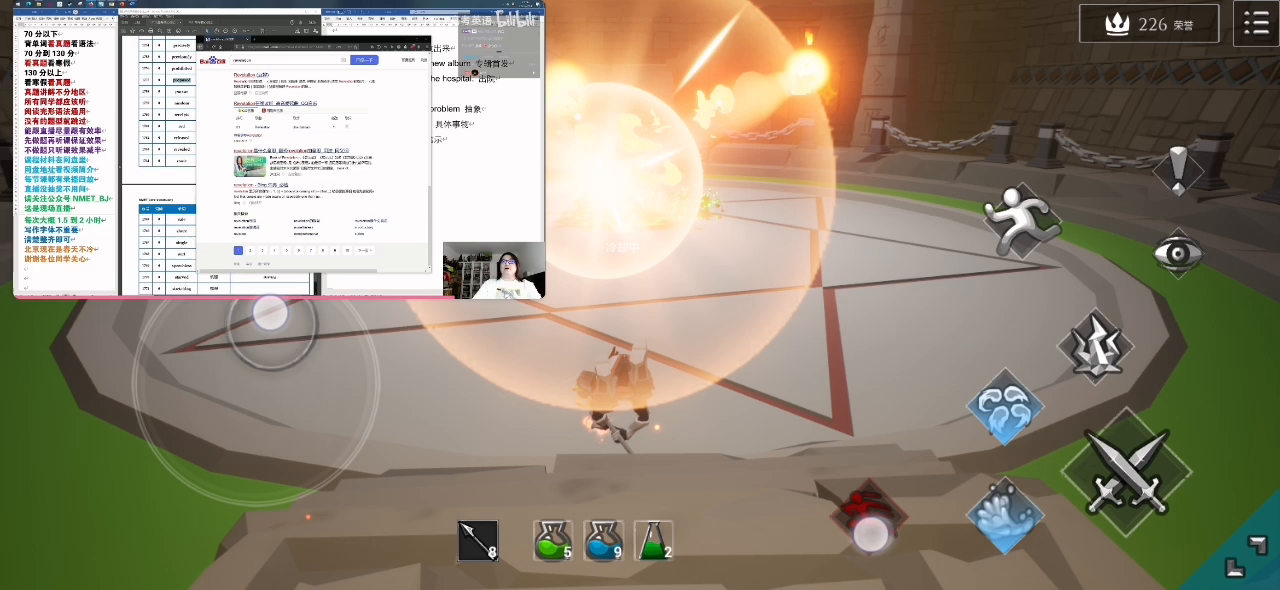Open the 226 honor points panel
This screenshot has width=1280, height=590.
(1150, 24)
